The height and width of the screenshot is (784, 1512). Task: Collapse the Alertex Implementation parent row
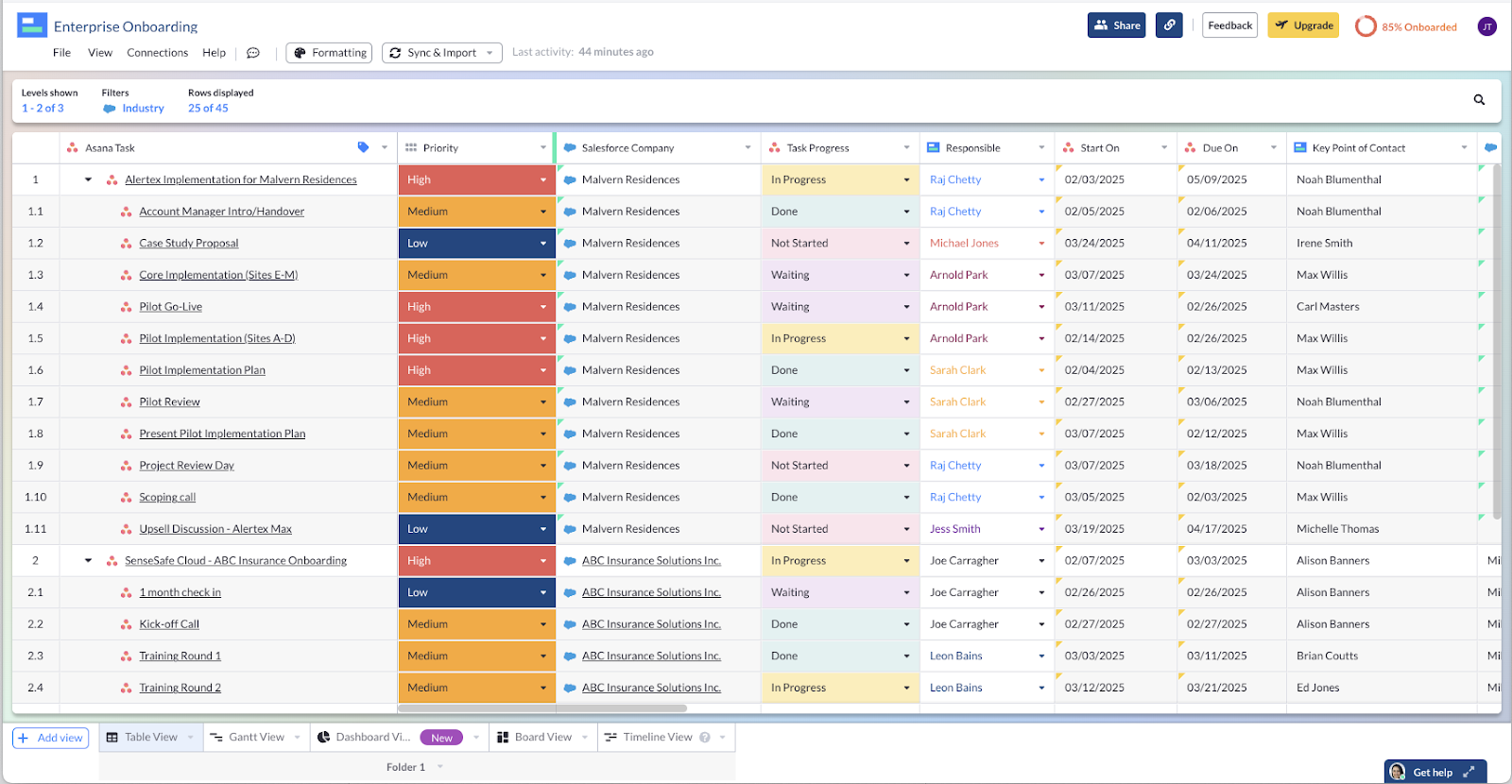[x=88, y=179]
